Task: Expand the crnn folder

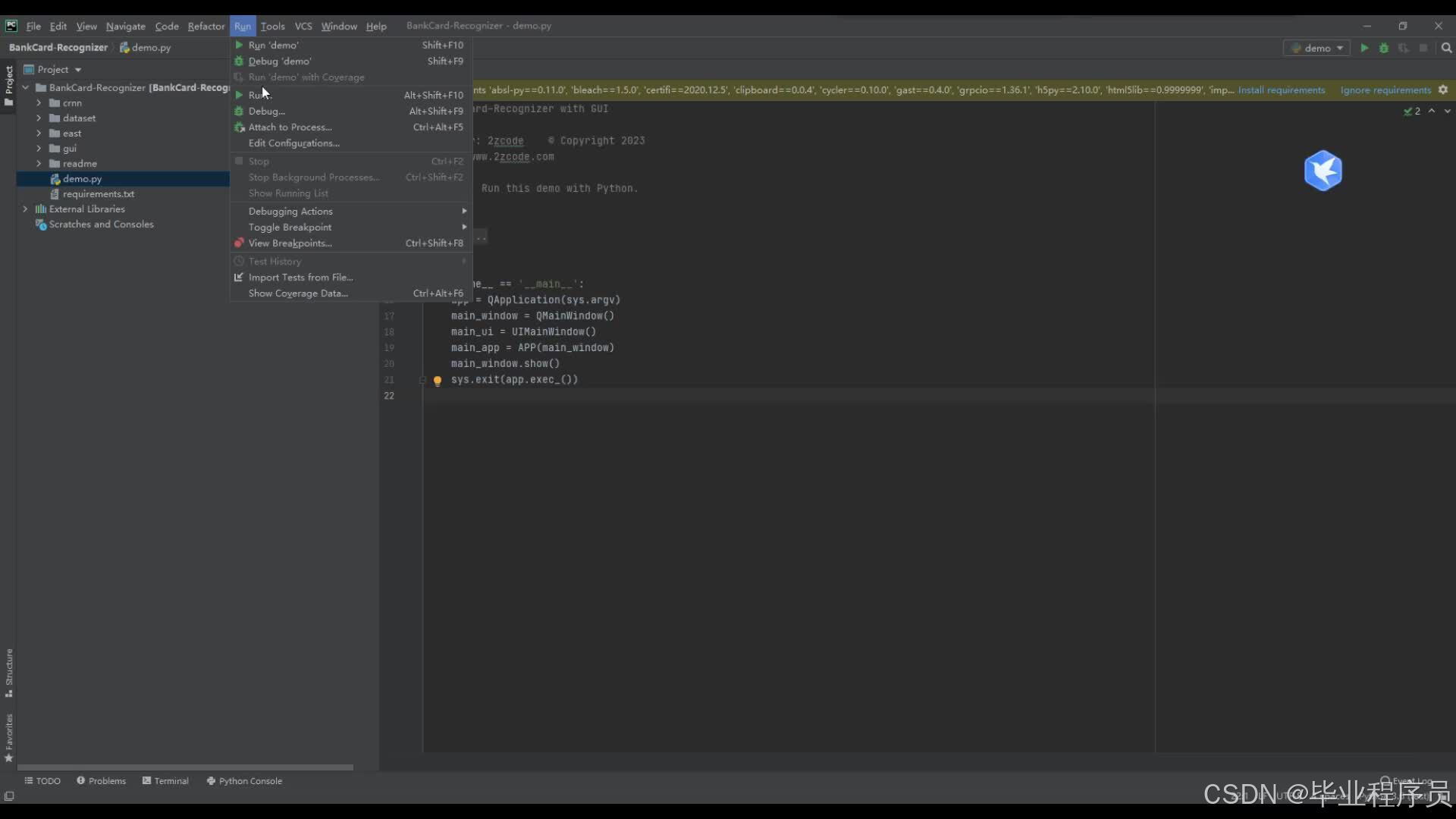Action: coord(39,103)
